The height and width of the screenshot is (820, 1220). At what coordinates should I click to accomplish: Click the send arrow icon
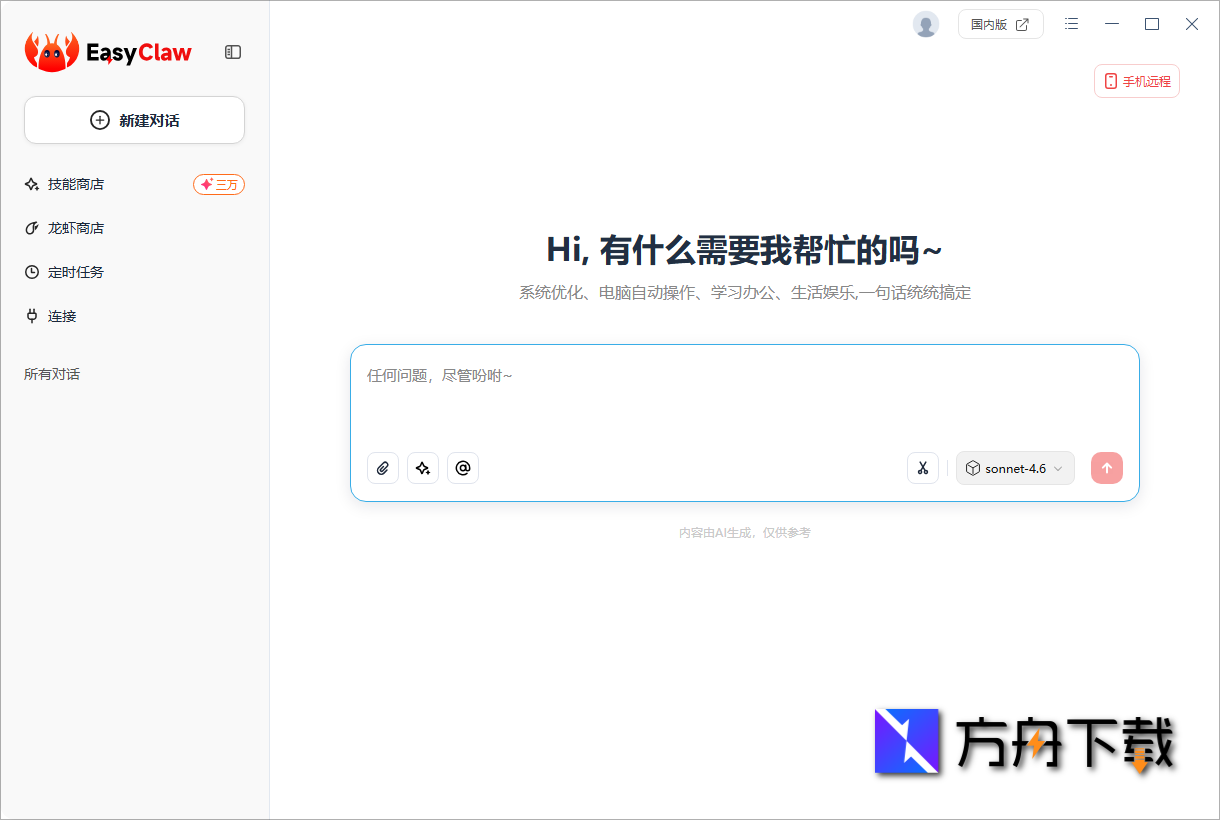(1107, 468)
